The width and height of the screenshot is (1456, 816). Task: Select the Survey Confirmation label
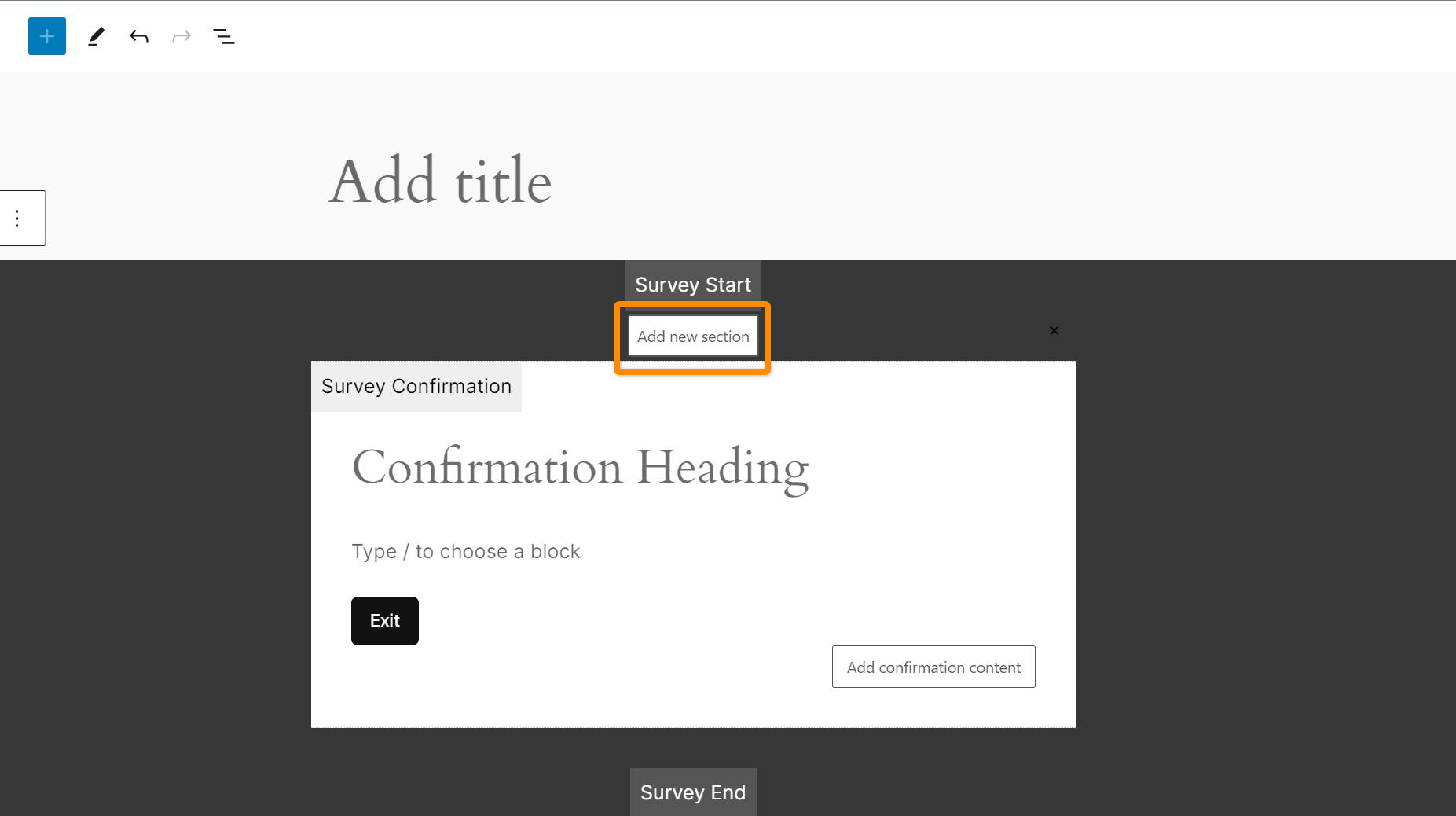[x=416, y=387]
